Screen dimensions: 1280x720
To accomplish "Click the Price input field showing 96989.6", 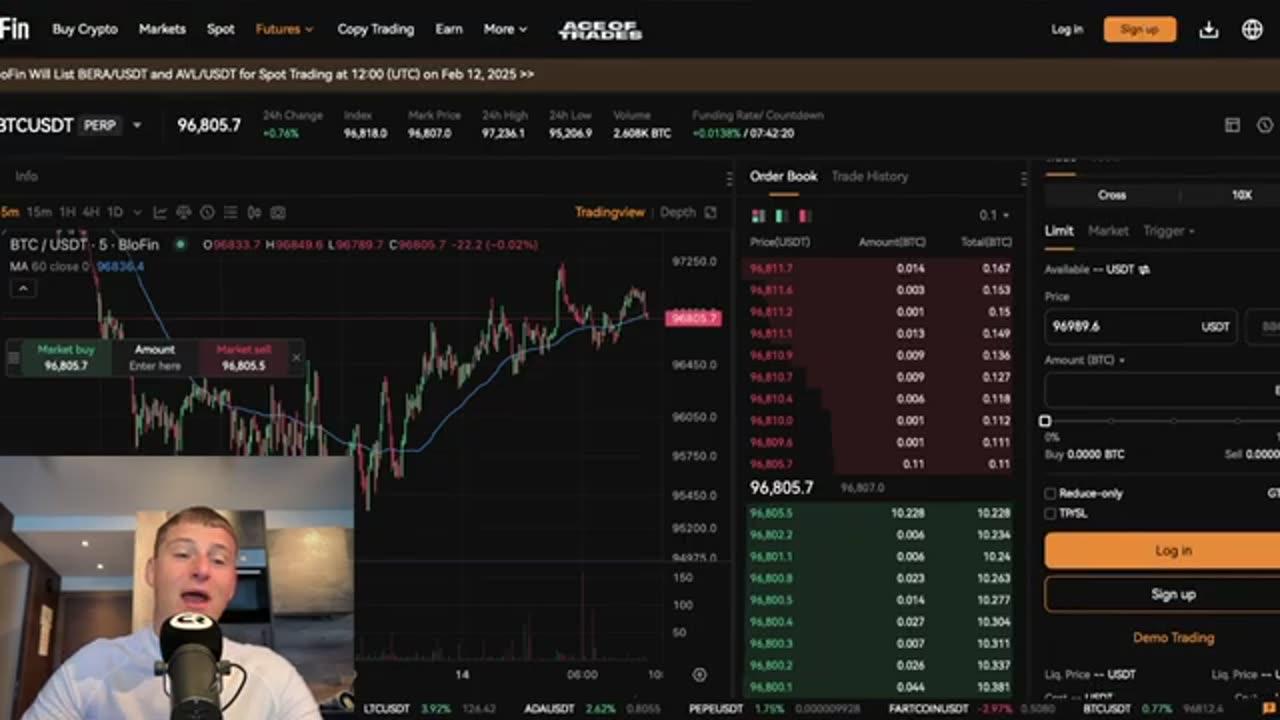I will [1141, 327].
